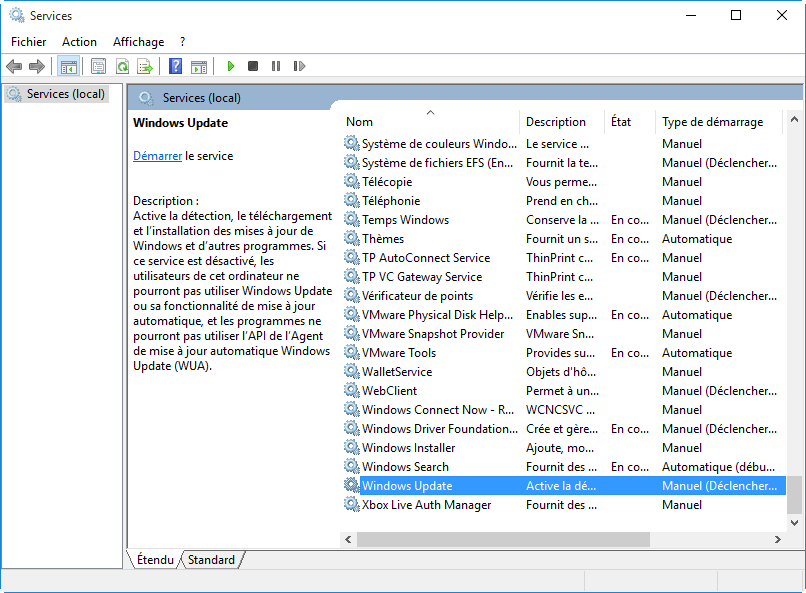Screen dimensions: 806x593
Task: Sort by Type de démarrage column header
Action: tap(711, 122)
